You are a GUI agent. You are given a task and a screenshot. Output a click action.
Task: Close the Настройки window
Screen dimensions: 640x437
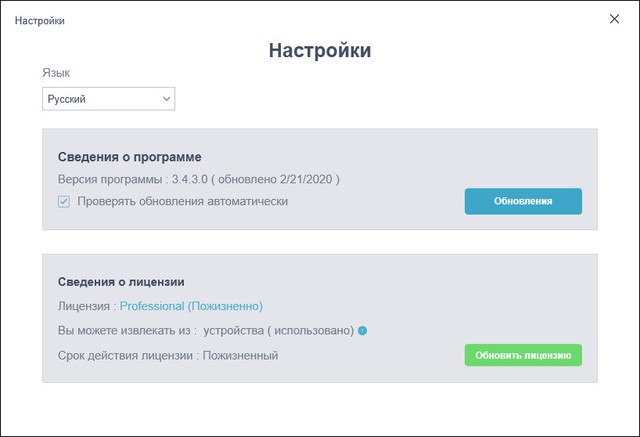pyautogui.click(x=614, y=19)
